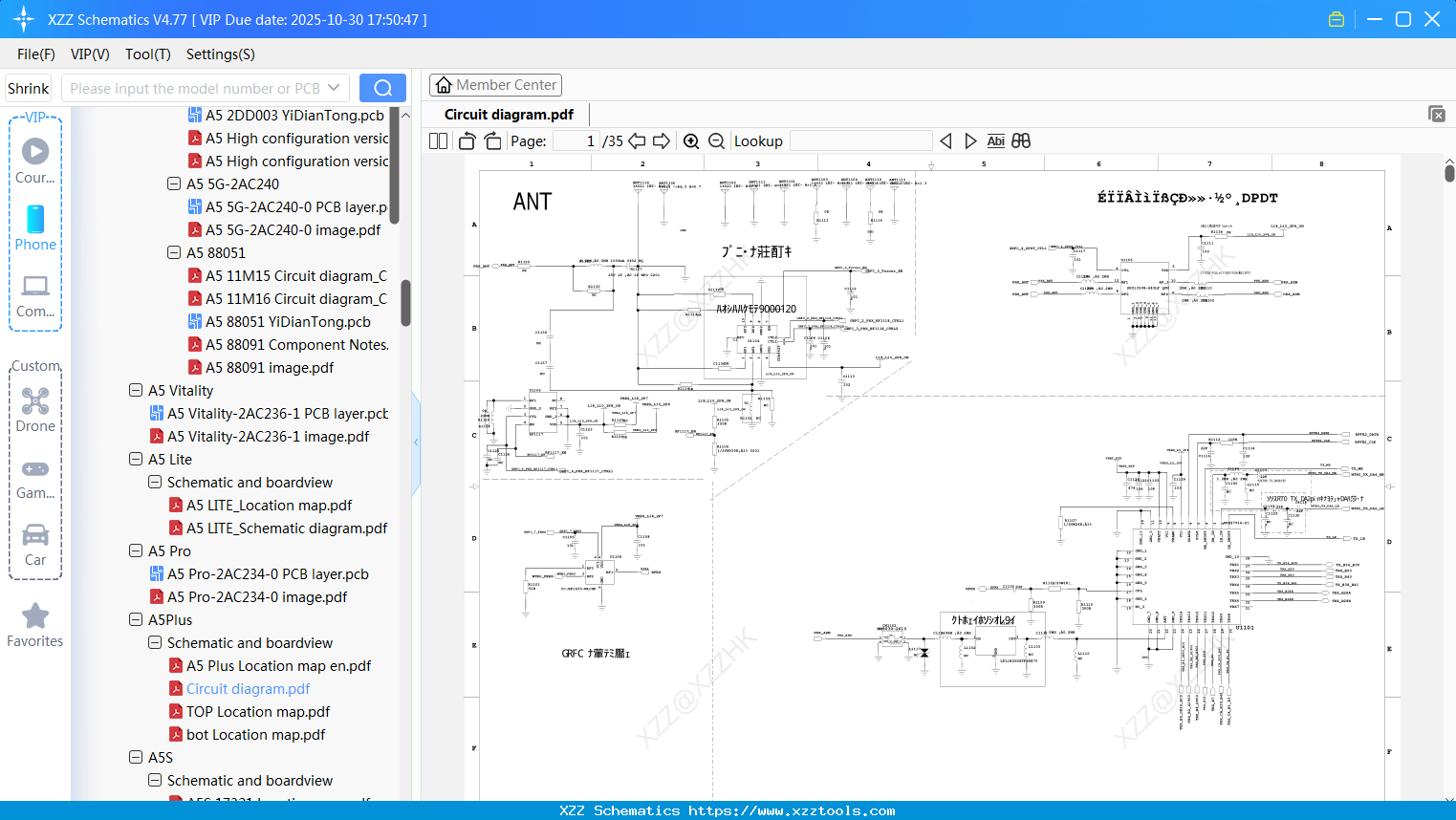Collapse the A5Plus tree branch
The image size is (1456, 820).
coord(136,619)
